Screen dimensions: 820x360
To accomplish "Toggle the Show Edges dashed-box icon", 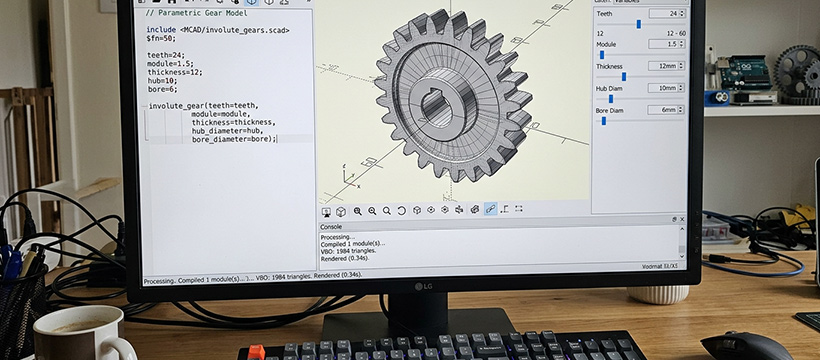I will pyautogui.click(x=518, y=208).
